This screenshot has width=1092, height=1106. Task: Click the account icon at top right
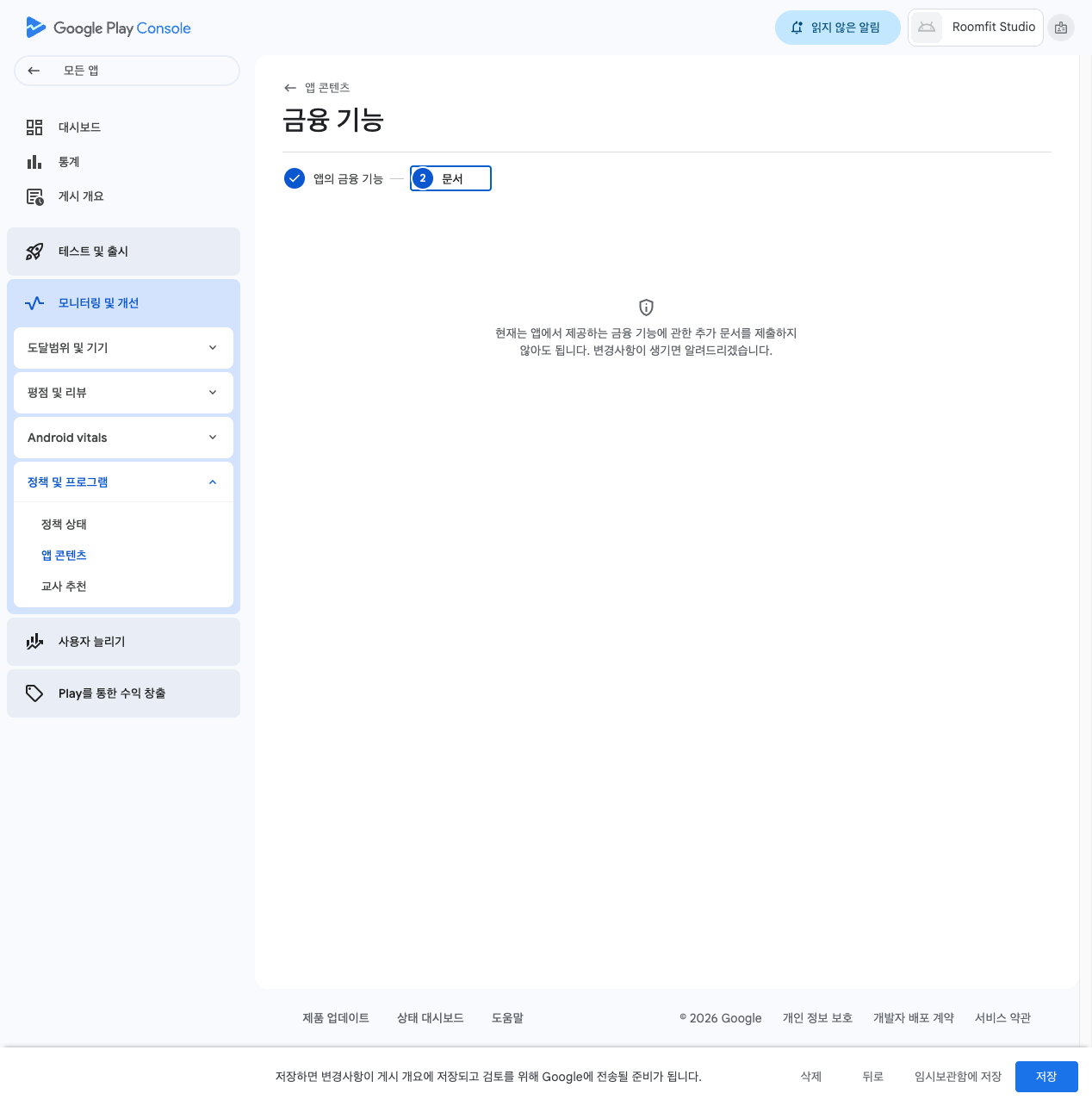pos(1061,28)
